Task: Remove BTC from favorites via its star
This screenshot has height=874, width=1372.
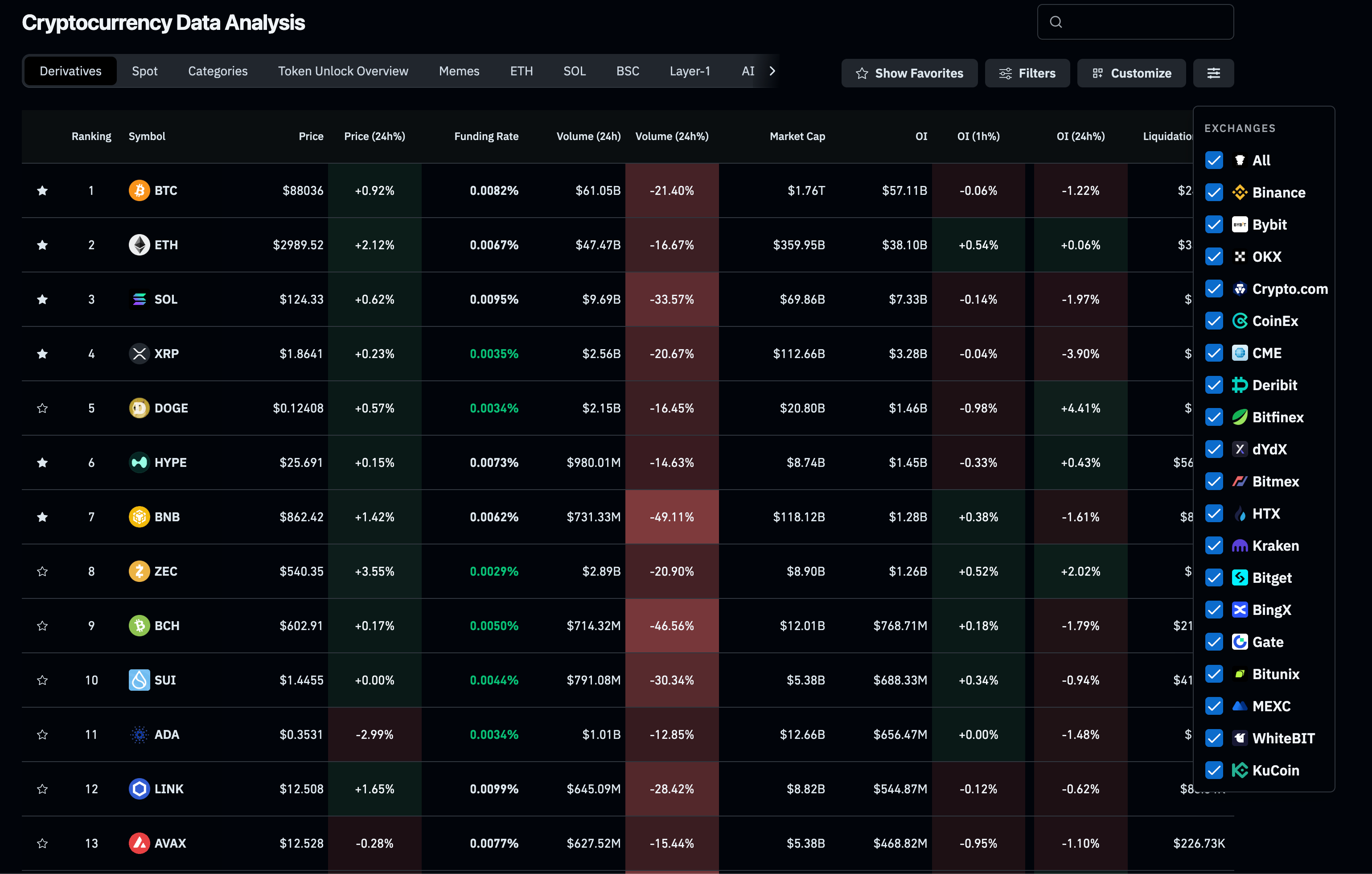Action: tap(42, 190)
